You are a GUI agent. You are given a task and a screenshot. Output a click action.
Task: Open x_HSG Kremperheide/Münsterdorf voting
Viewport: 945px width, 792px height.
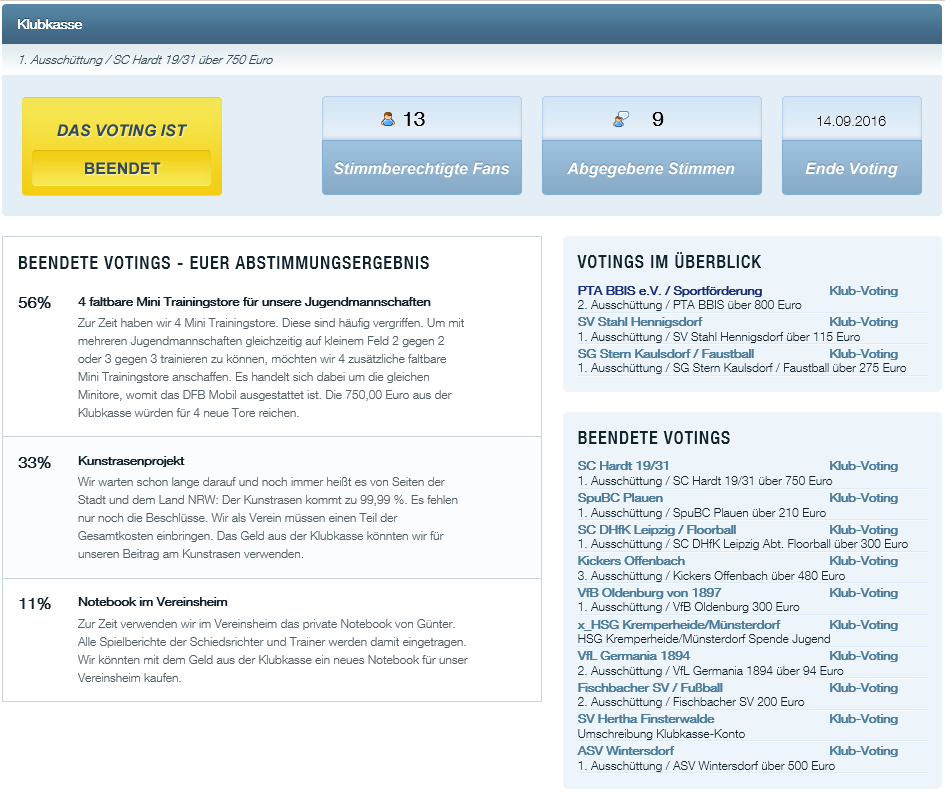click(679, 624)
